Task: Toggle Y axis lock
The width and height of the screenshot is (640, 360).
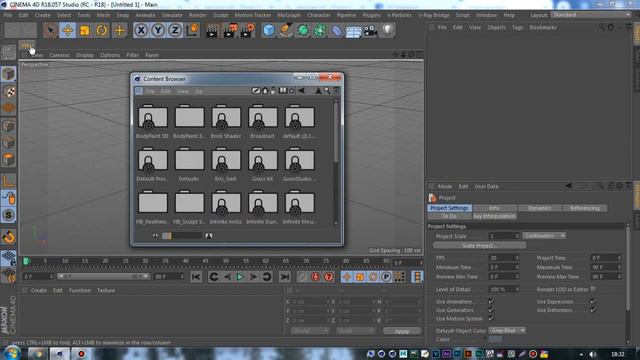Action: pyautogui.click(x=158, y=30)
